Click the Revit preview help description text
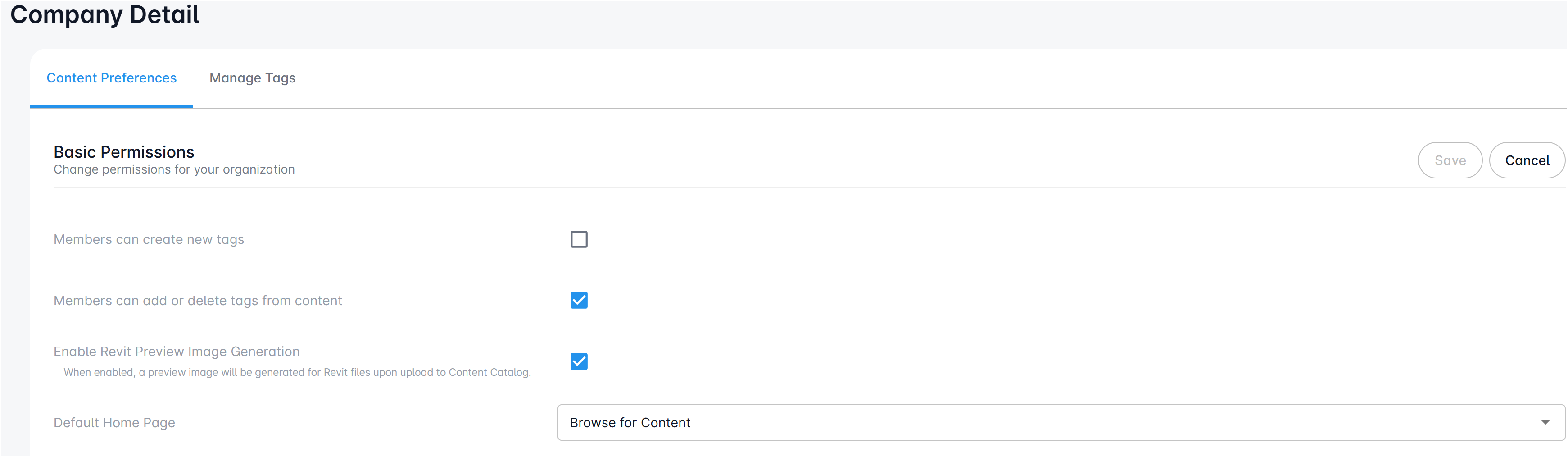 tap(297, 372)
